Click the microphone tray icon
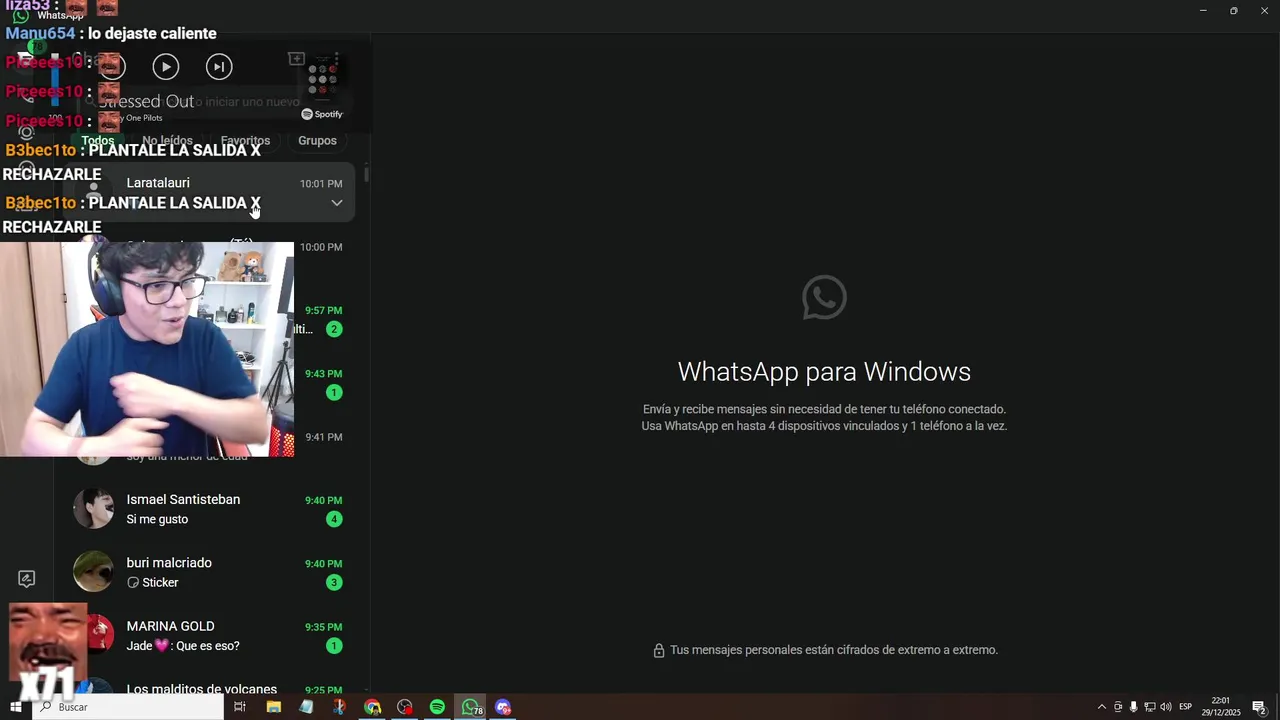This screenshot has height=720, width=1280. click(x=1133, y=707)
